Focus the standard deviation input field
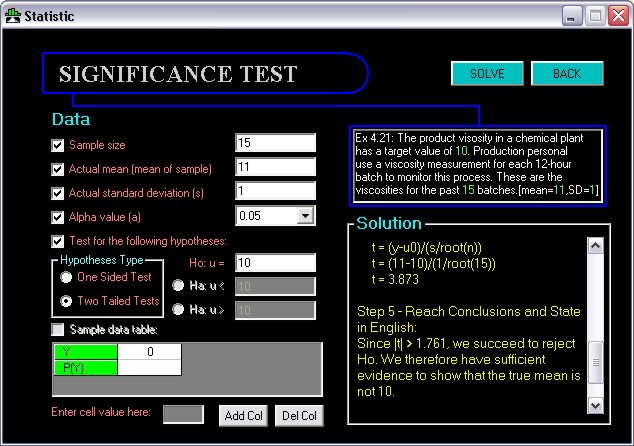This screenshot has width=634, height=446. click(x=275, y=190)
